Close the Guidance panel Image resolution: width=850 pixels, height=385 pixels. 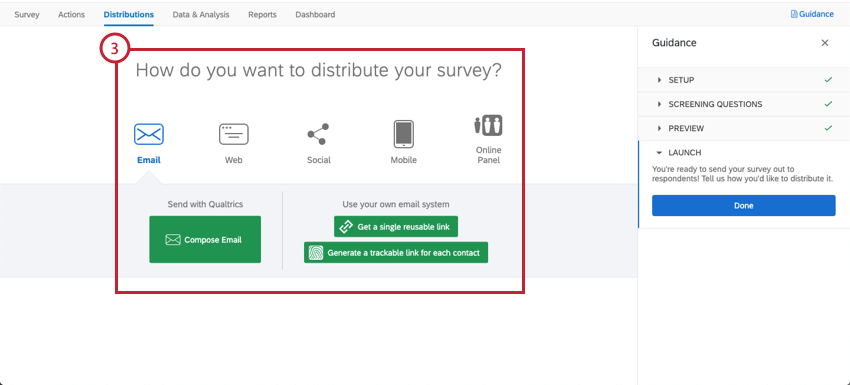pyautogui.click(x=825, y=43)
